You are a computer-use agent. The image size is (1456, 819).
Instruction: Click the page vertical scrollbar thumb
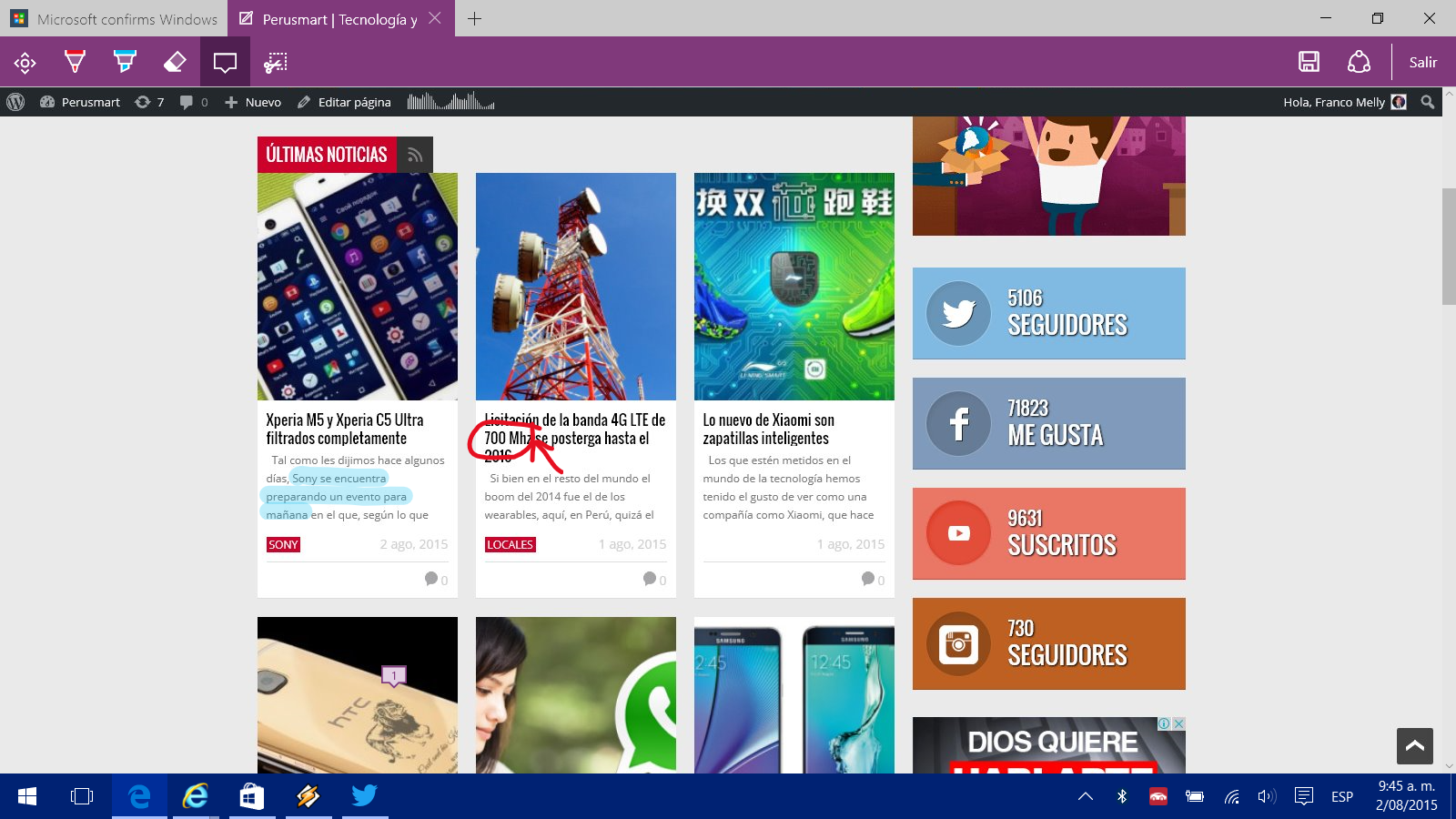point(1449,246)
